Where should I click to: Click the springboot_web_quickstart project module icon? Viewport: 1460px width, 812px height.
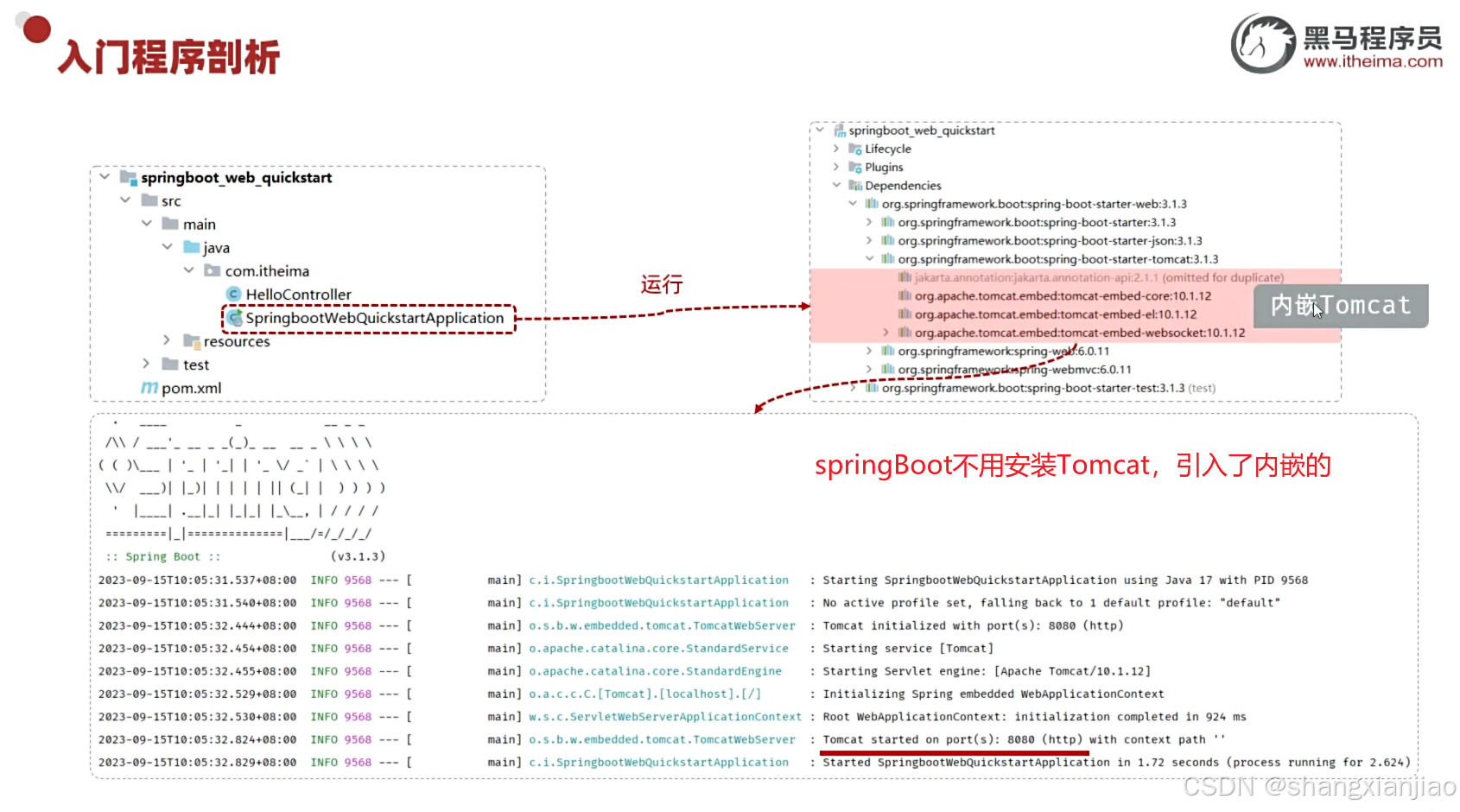point(128,178)
